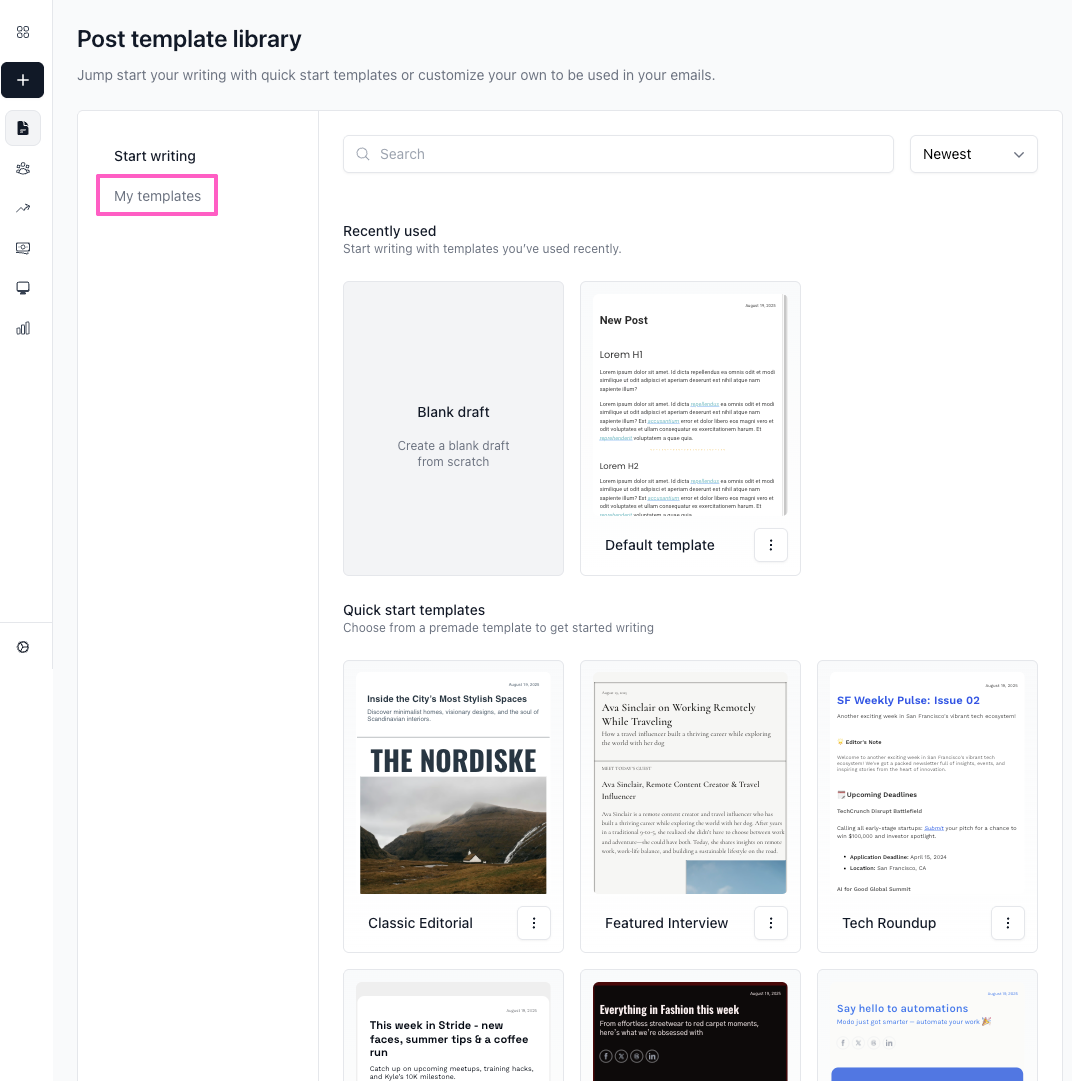Open the analytics bar chart icon
Viewport: 1072px width, 1081px height.
(x=23, y=328)
